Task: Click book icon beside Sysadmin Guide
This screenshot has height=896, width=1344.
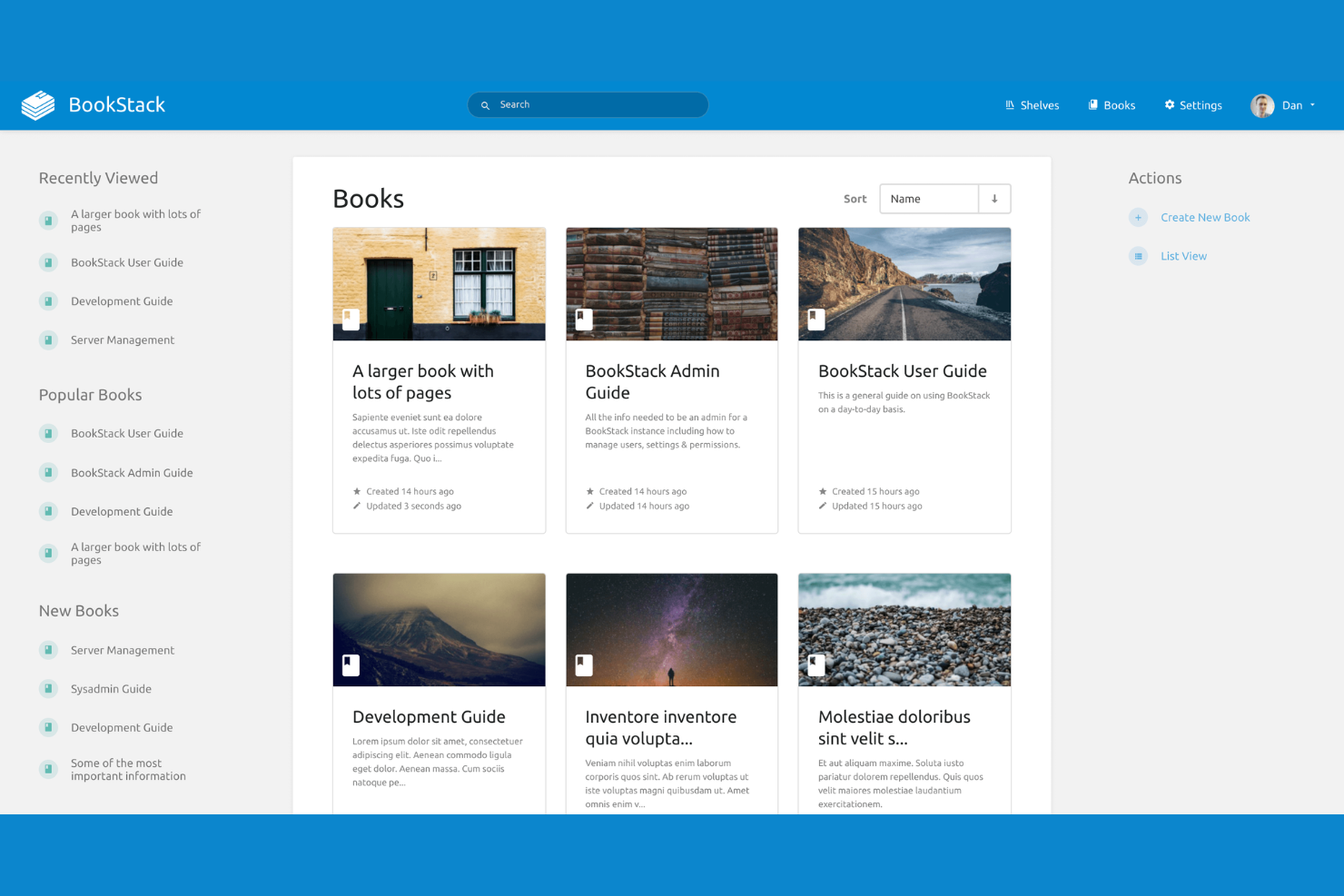Action: pos(48,689)
